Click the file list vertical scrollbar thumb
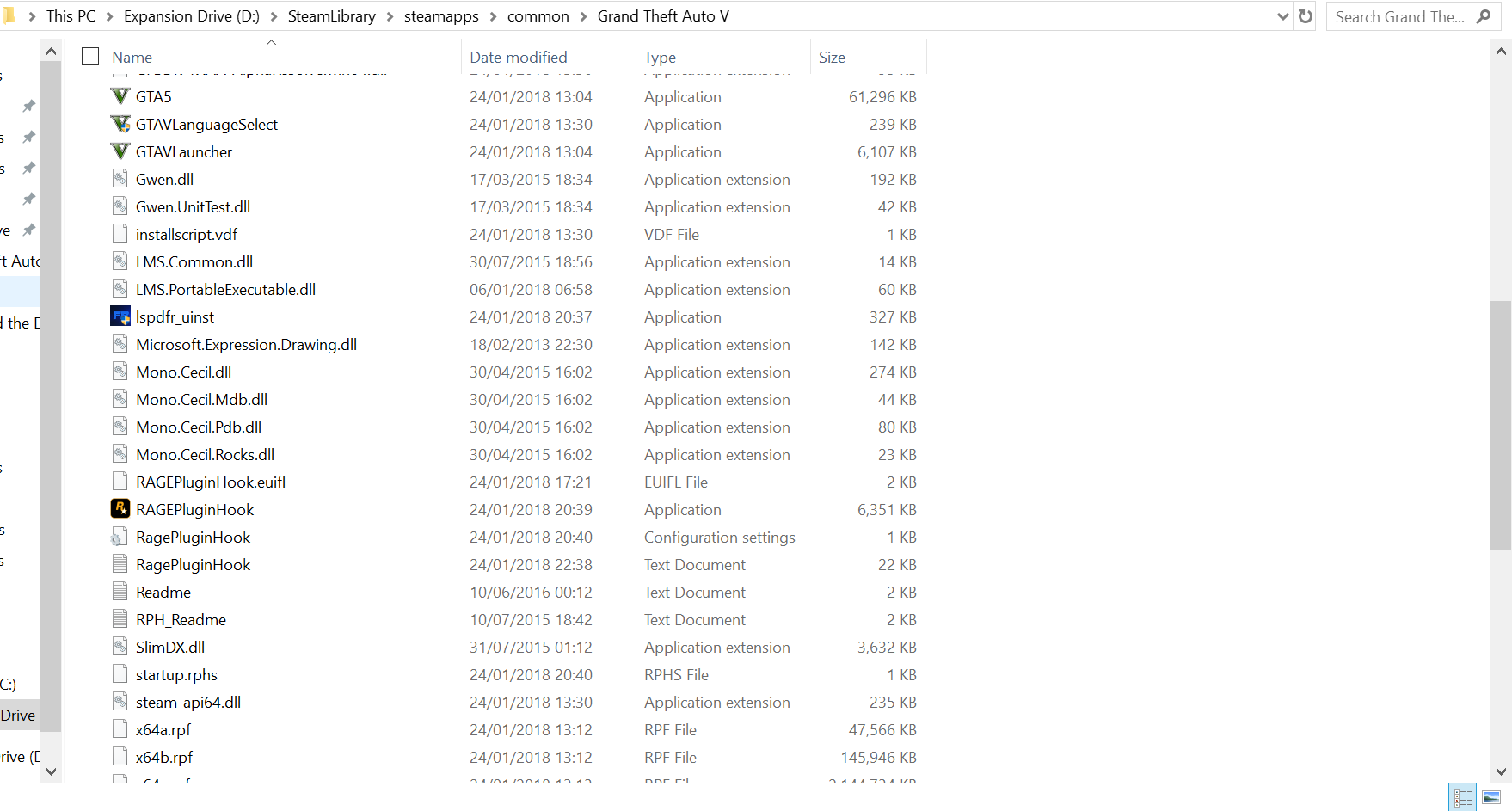1512x811 pixels. coord(1501,426)
